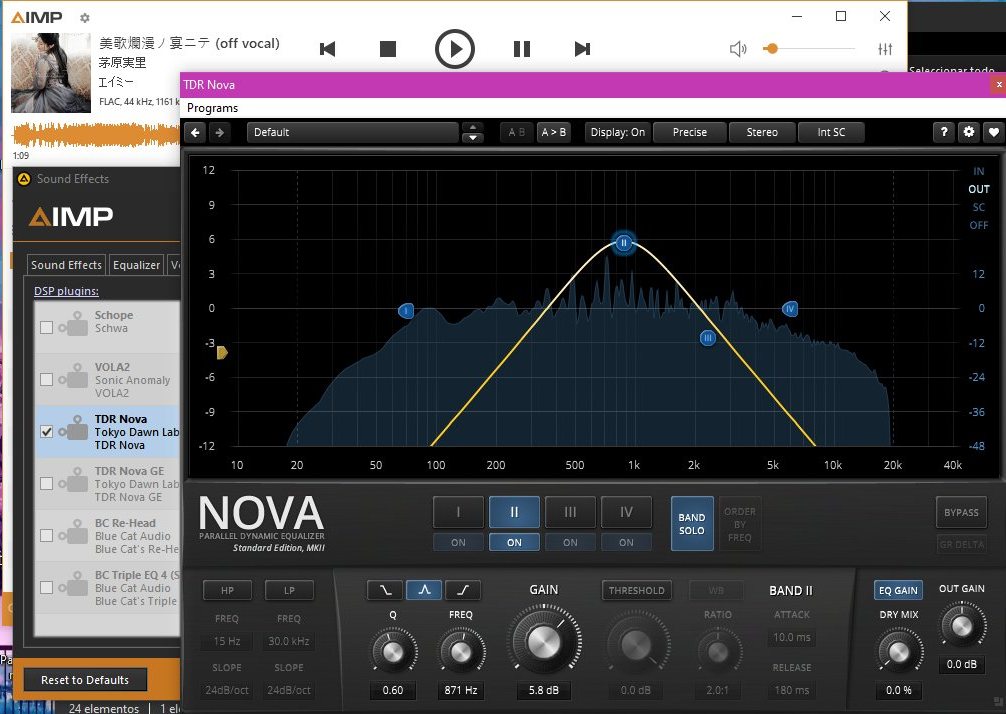Play the track in AIMP
This screenshot has height=714, width=1006.
coord(454,49)
